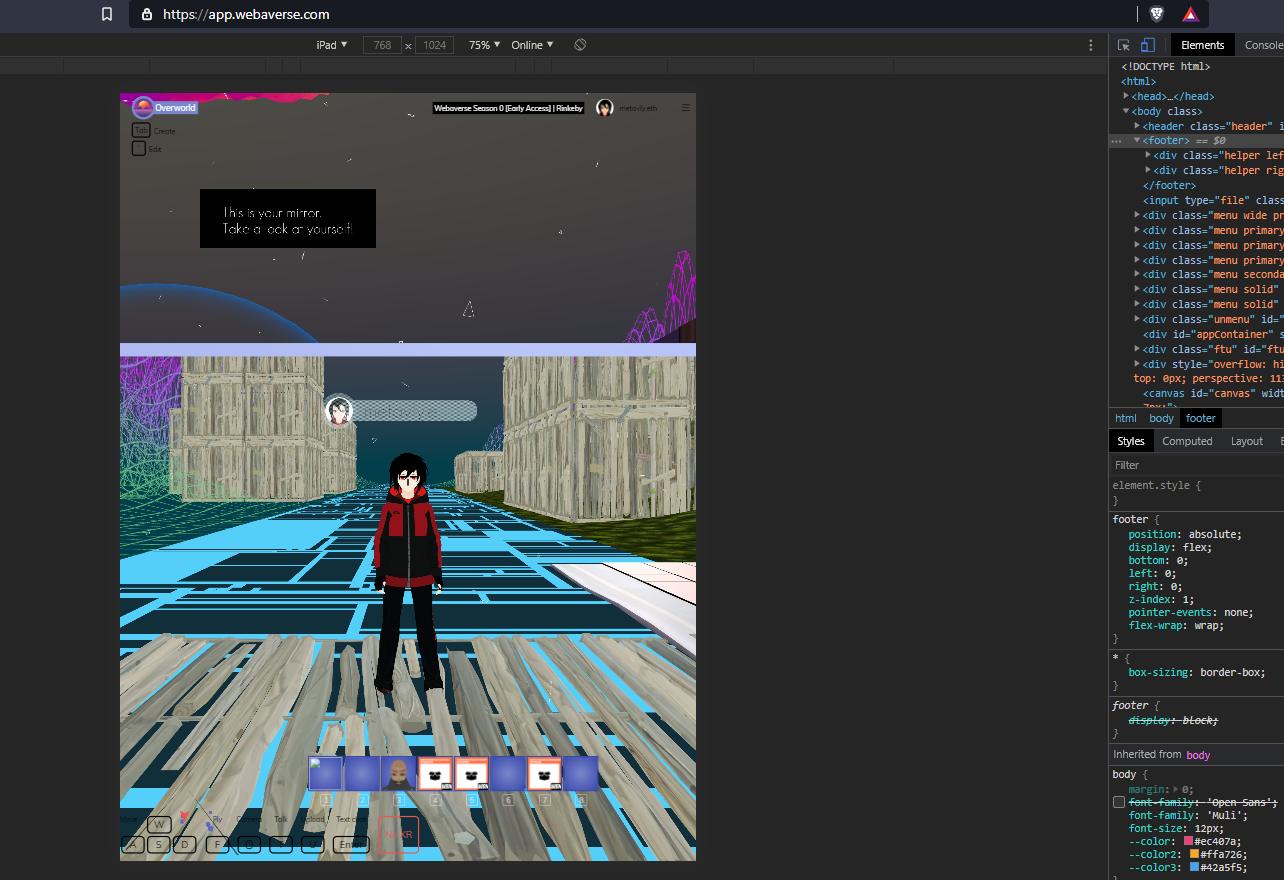Switch to the Console tab in DevTools
This screenshot has height=880, width=1284.
click(x=1262, y=44)
